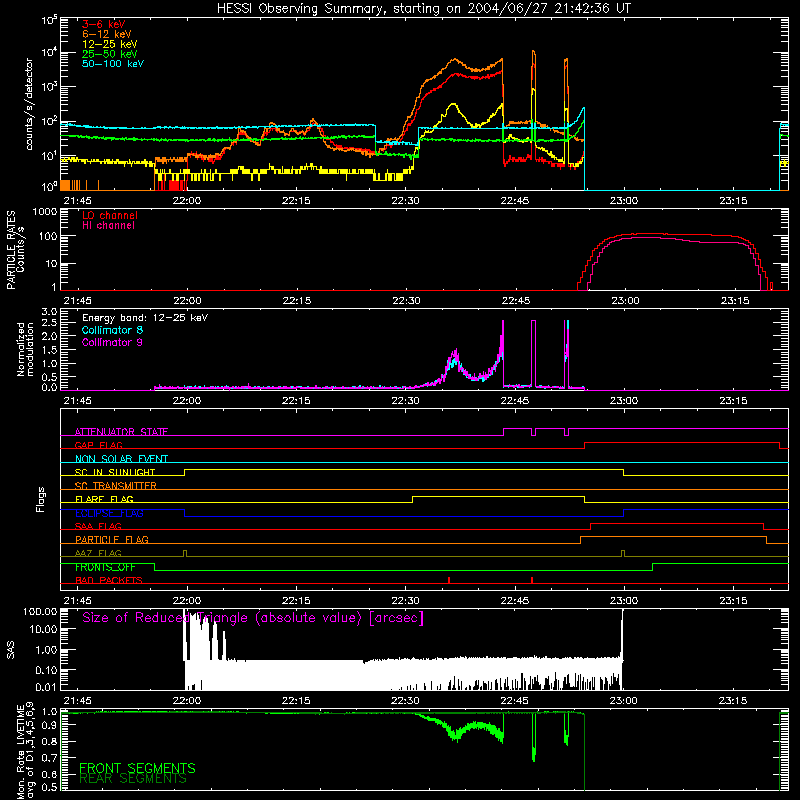The height and width of the screenshot is (800, 800).
Task: Click the Flags panel axis label
Action: tap(41, 499)
